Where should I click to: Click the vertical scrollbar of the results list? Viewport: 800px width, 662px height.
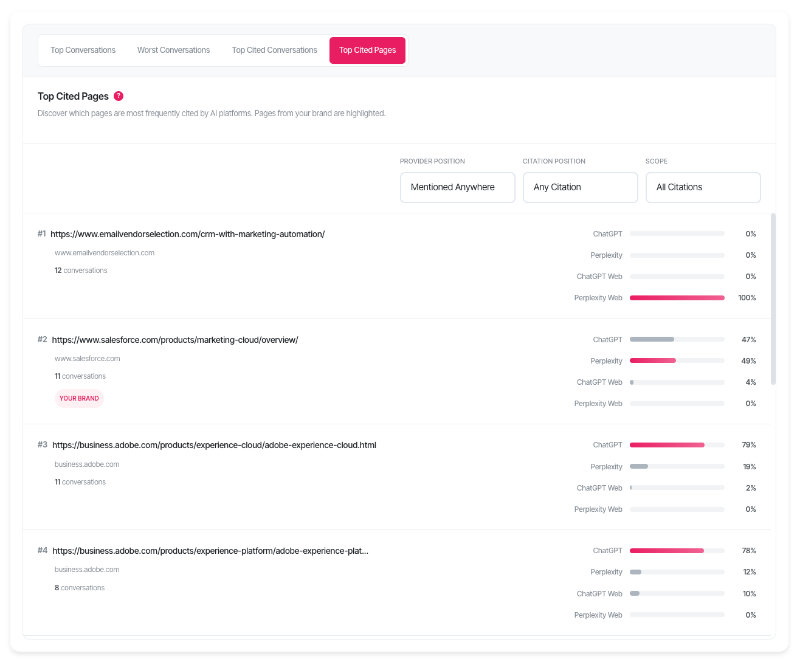click(773, 299)
